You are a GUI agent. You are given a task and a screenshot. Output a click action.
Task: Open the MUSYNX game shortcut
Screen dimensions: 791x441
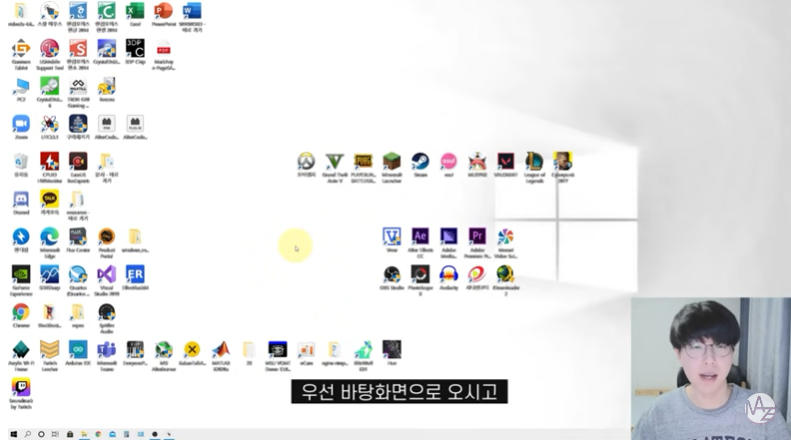(477, 164)
